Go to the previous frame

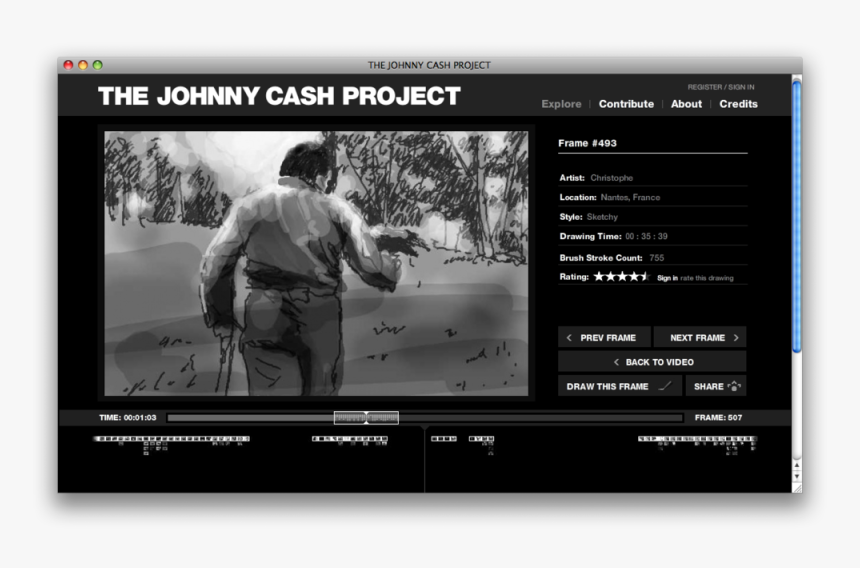(x=604, y=337)
